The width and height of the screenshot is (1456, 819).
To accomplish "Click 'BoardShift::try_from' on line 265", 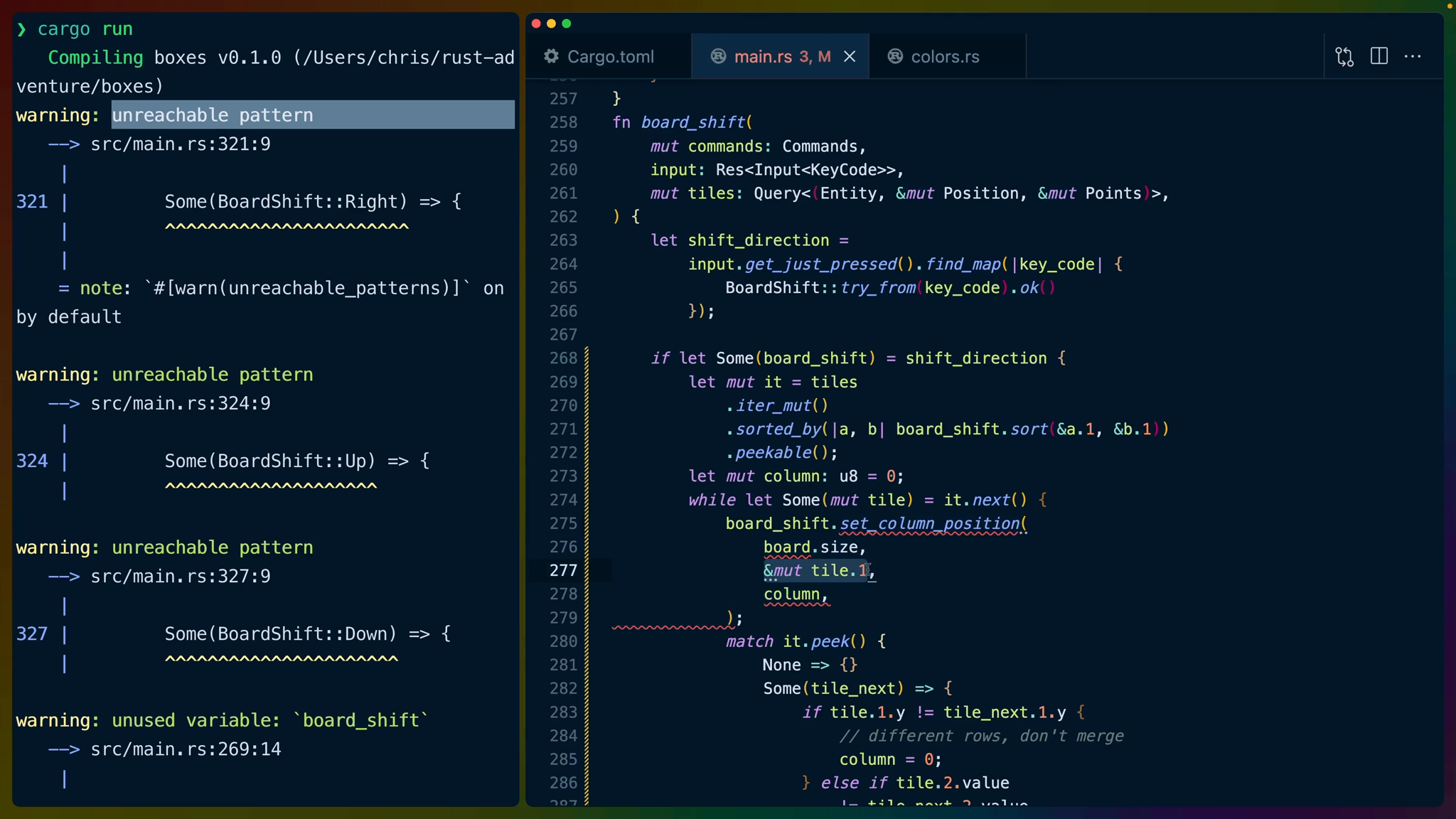I will point(820,288).
